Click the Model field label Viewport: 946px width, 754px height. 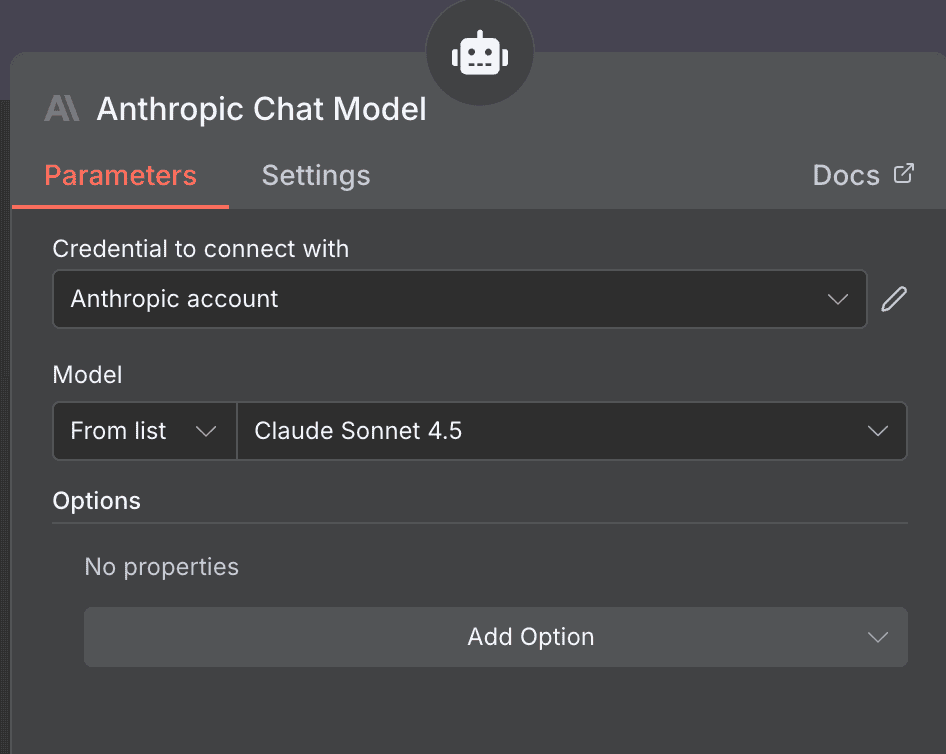tap(87, 375)
